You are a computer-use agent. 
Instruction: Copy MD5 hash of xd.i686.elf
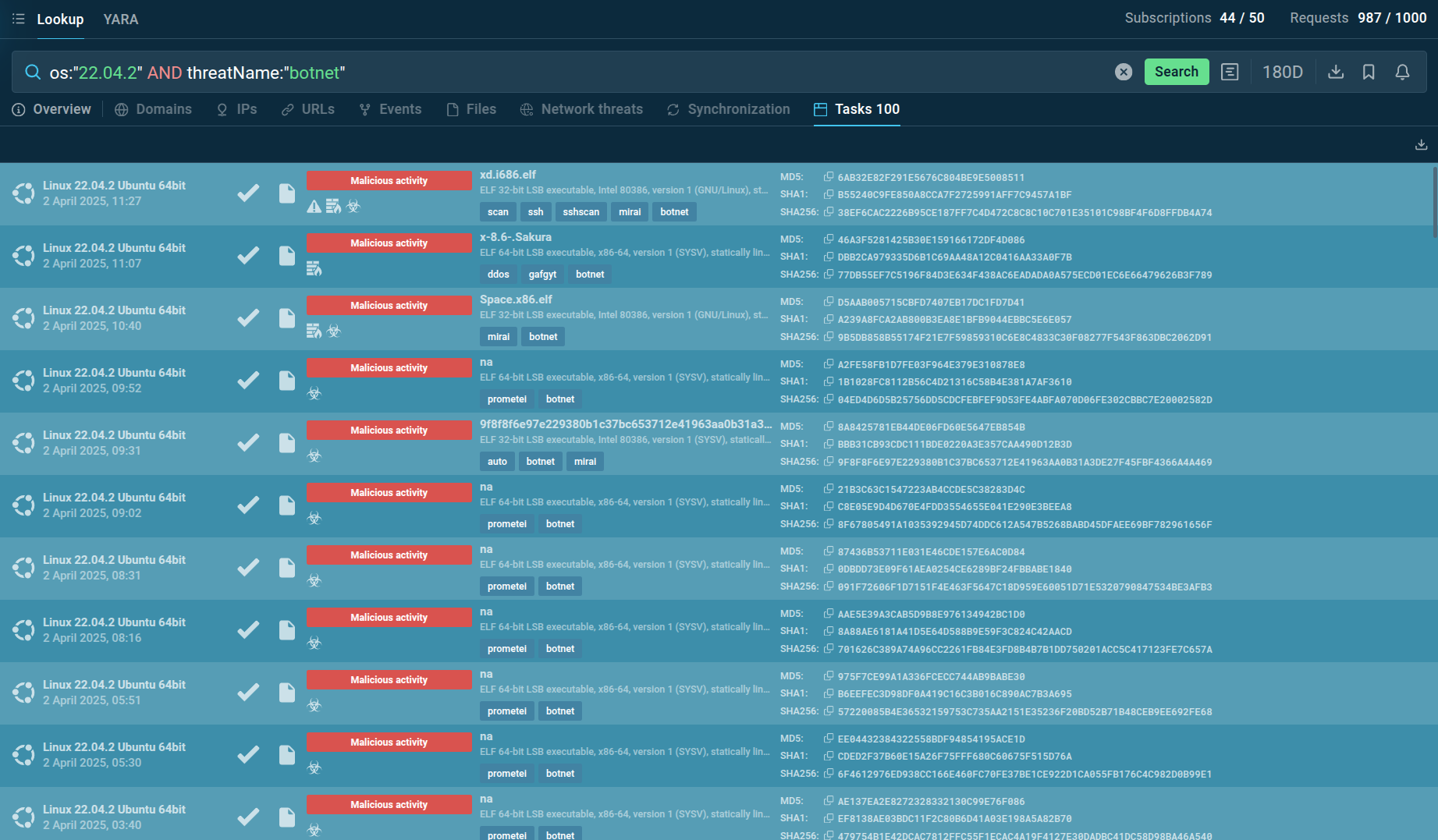pos(829,177)
